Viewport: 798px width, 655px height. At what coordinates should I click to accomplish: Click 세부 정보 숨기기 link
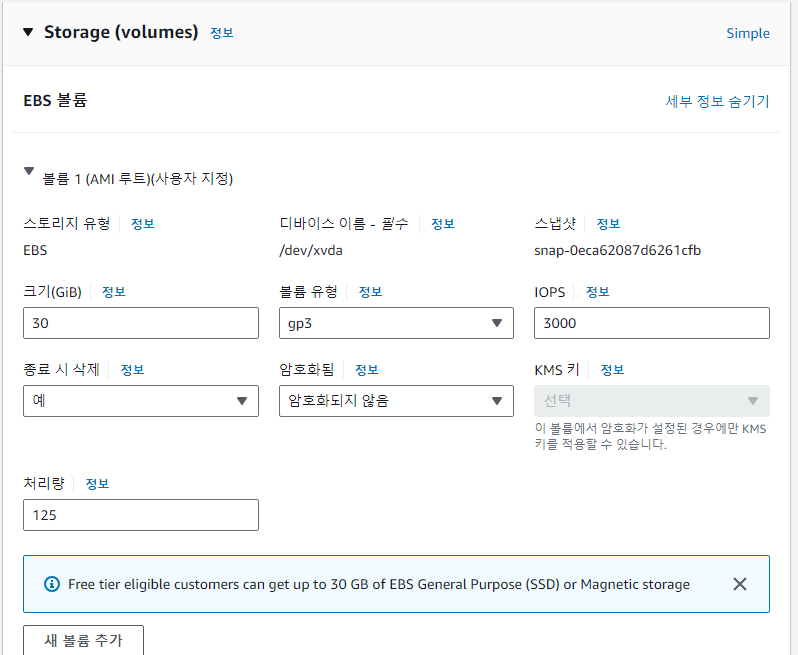pos(717,101)
